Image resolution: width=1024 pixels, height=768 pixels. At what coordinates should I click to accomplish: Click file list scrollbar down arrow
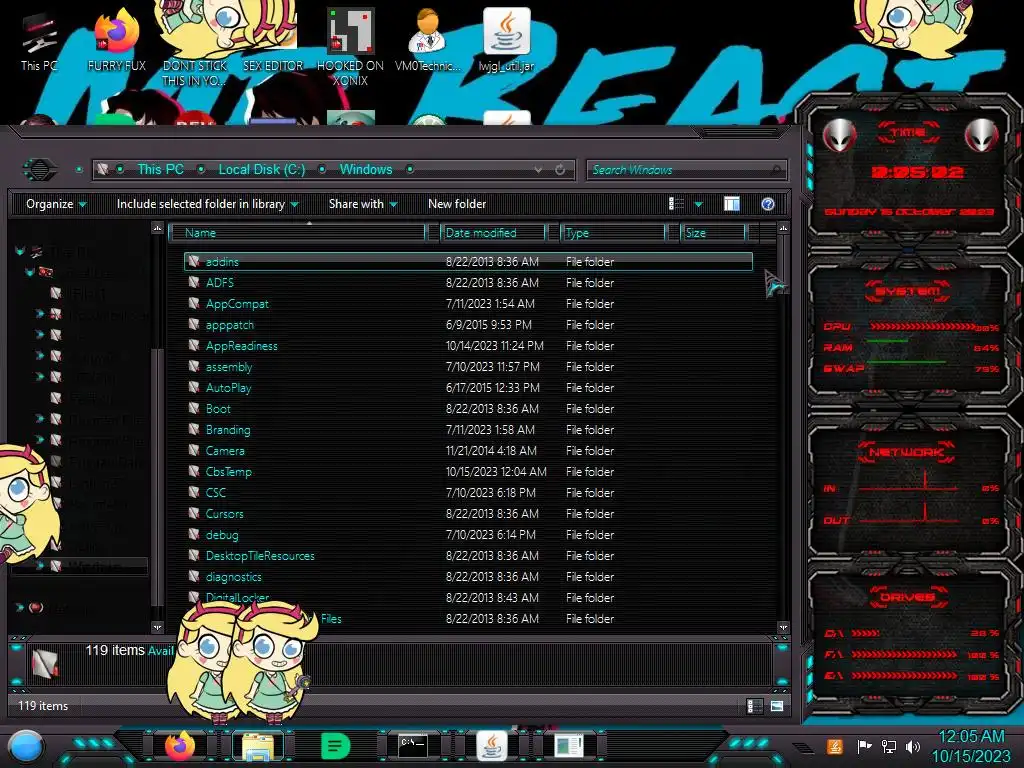tap(783, 627)
